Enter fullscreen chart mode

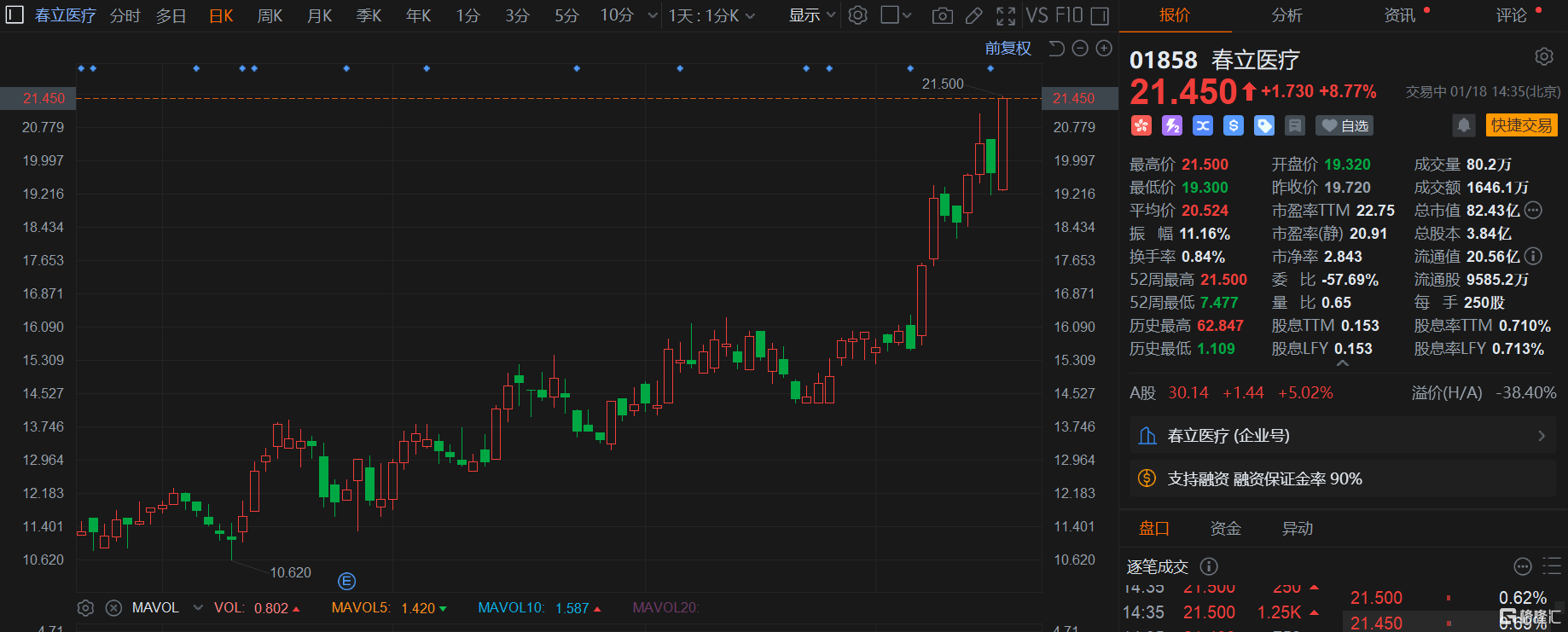[x=1006, y=15]
